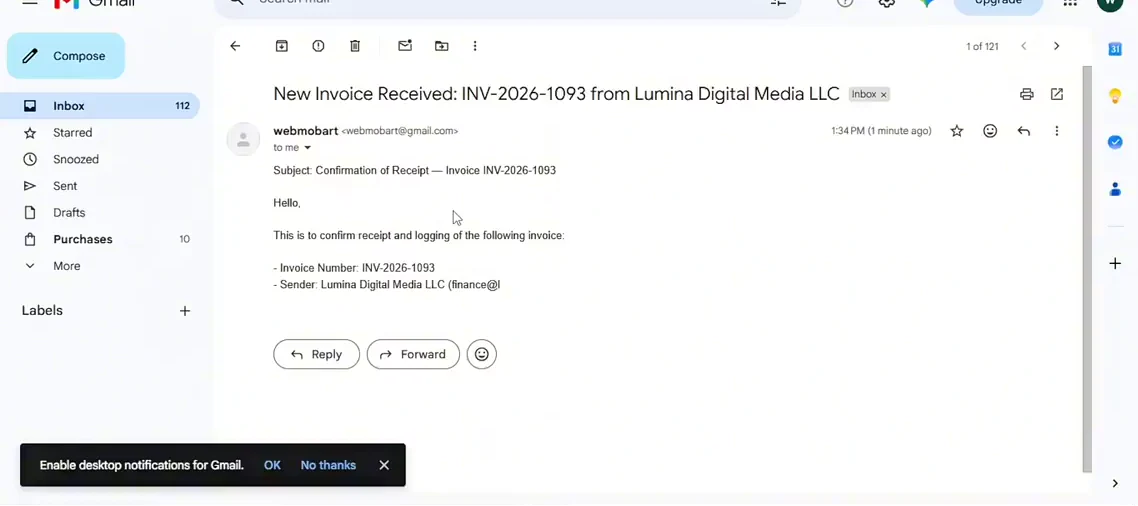Screen dimensions: 1138x506
Task: Star this message from webmobart
Action: pyautogui.click(x=957, y=131)
